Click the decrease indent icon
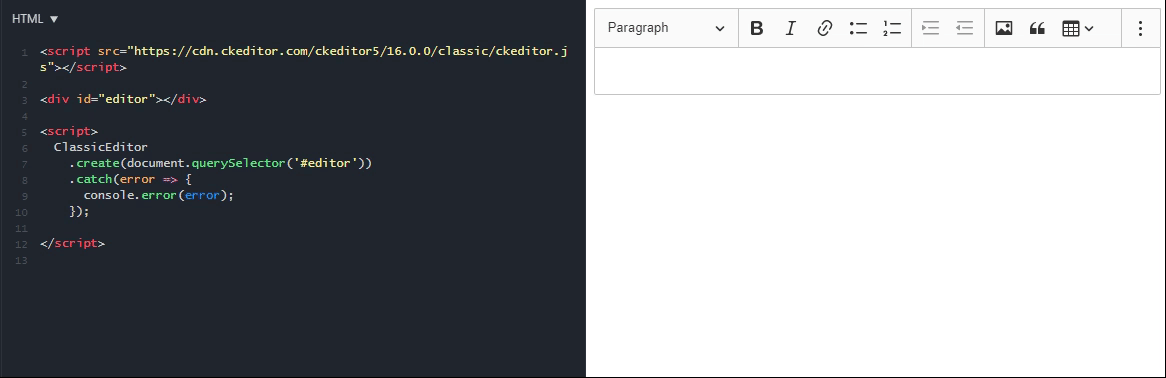This screenshot has width=1166, height=378. click(x=964, y=28)
